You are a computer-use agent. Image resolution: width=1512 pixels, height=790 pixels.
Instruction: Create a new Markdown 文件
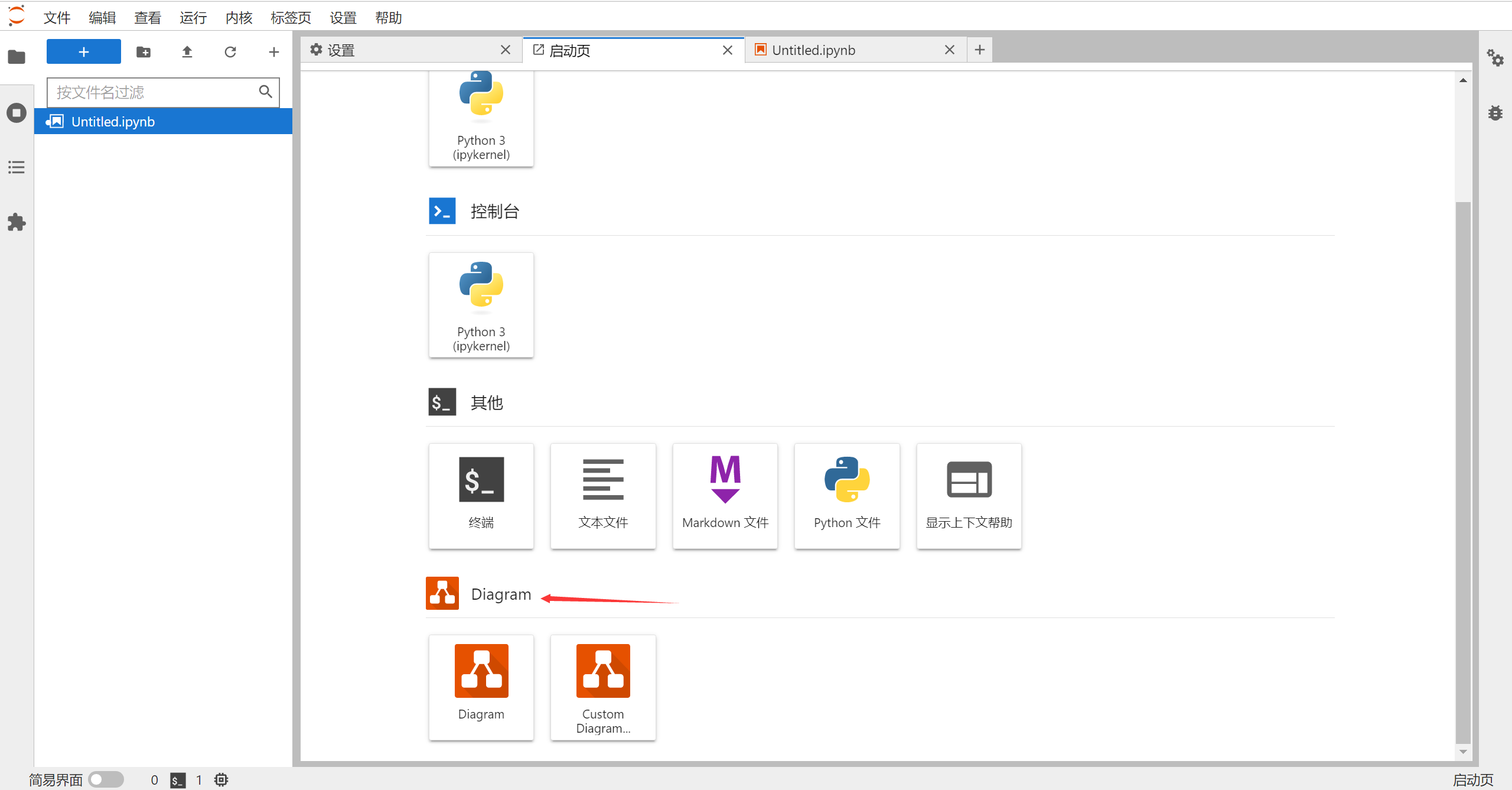(725, 495)
